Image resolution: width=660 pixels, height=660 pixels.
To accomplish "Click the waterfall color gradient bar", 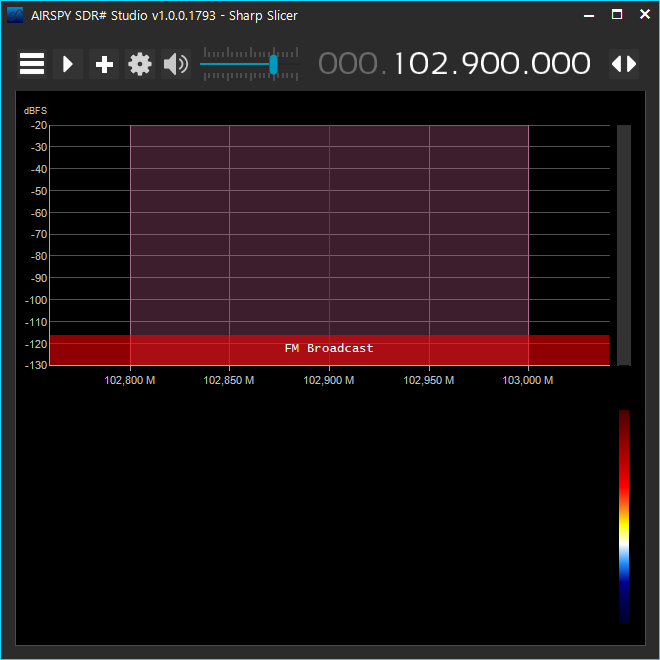I will [624, 515].
